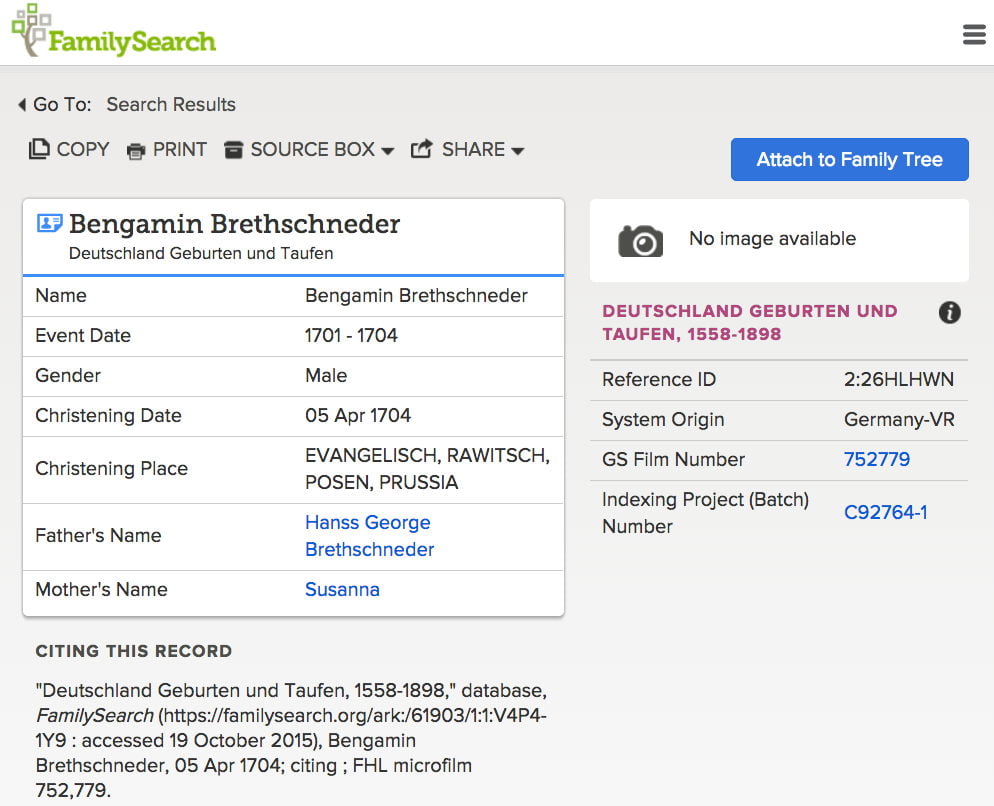Open the Print icon to print this record

(x=136, y=149)
